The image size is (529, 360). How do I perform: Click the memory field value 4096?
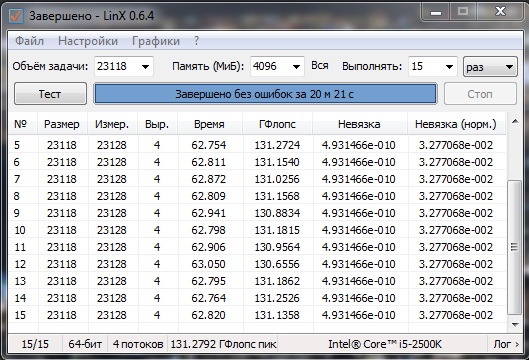[x=265, y=66]
